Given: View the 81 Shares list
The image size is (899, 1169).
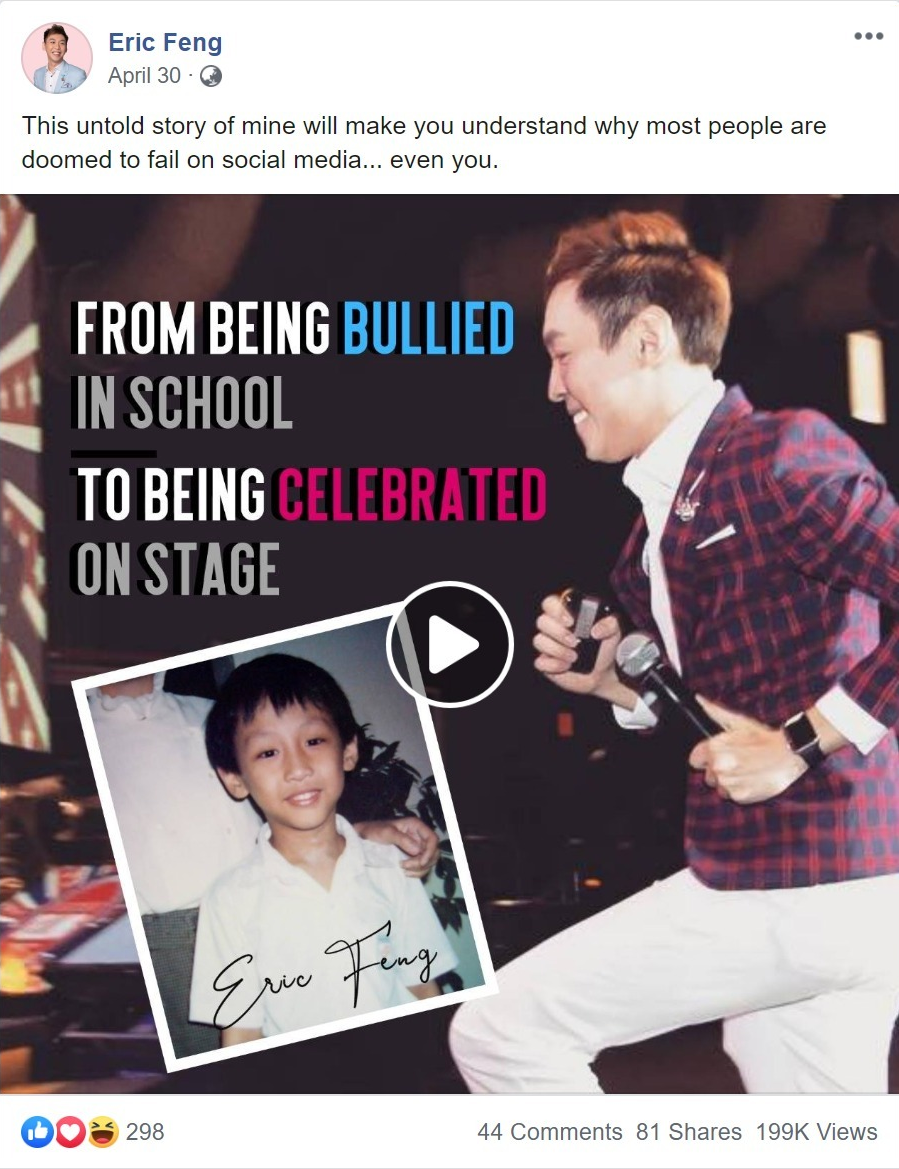Looking at the screenshot, I should 689,1132.
